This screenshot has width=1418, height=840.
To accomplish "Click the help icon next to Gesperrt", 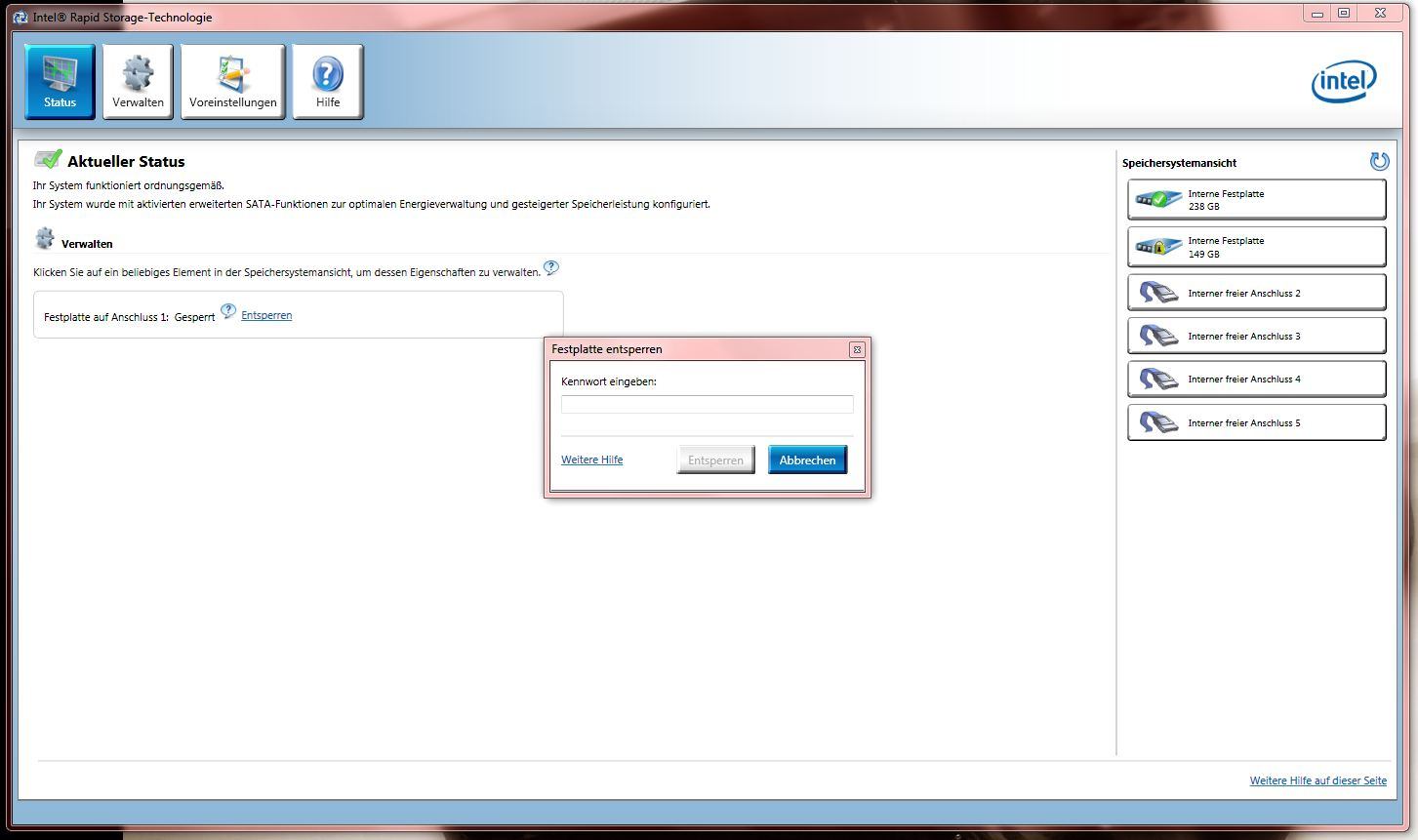I will [228, 311].
